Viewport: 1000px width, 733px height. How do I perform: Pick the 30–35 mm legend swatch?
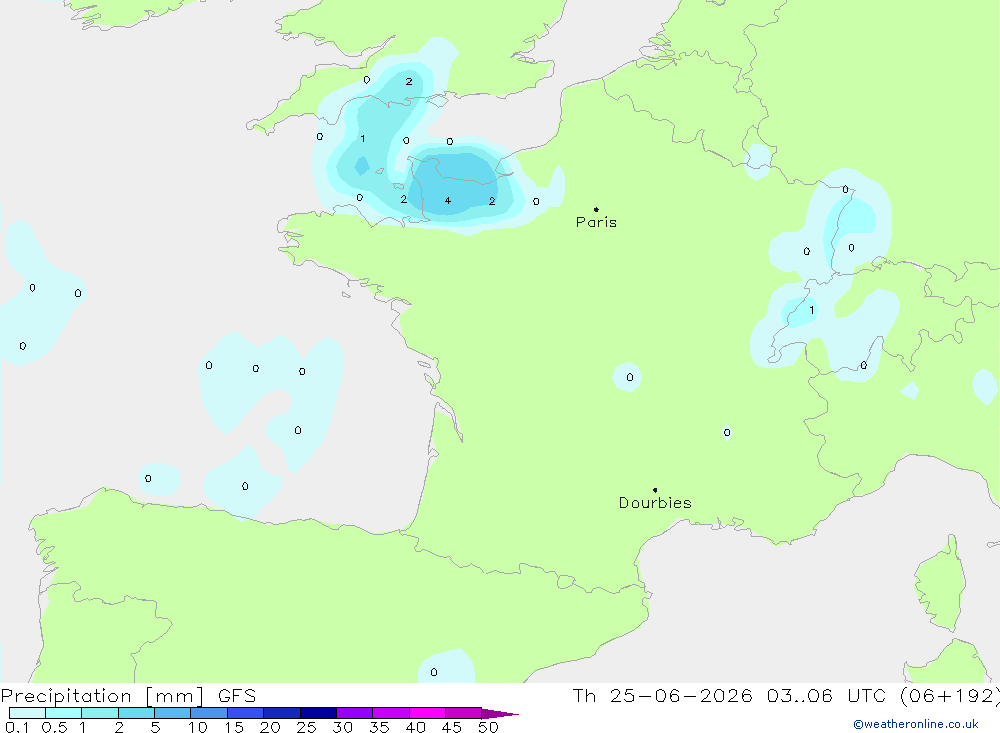pyautogui.click(x=355, y=713)
